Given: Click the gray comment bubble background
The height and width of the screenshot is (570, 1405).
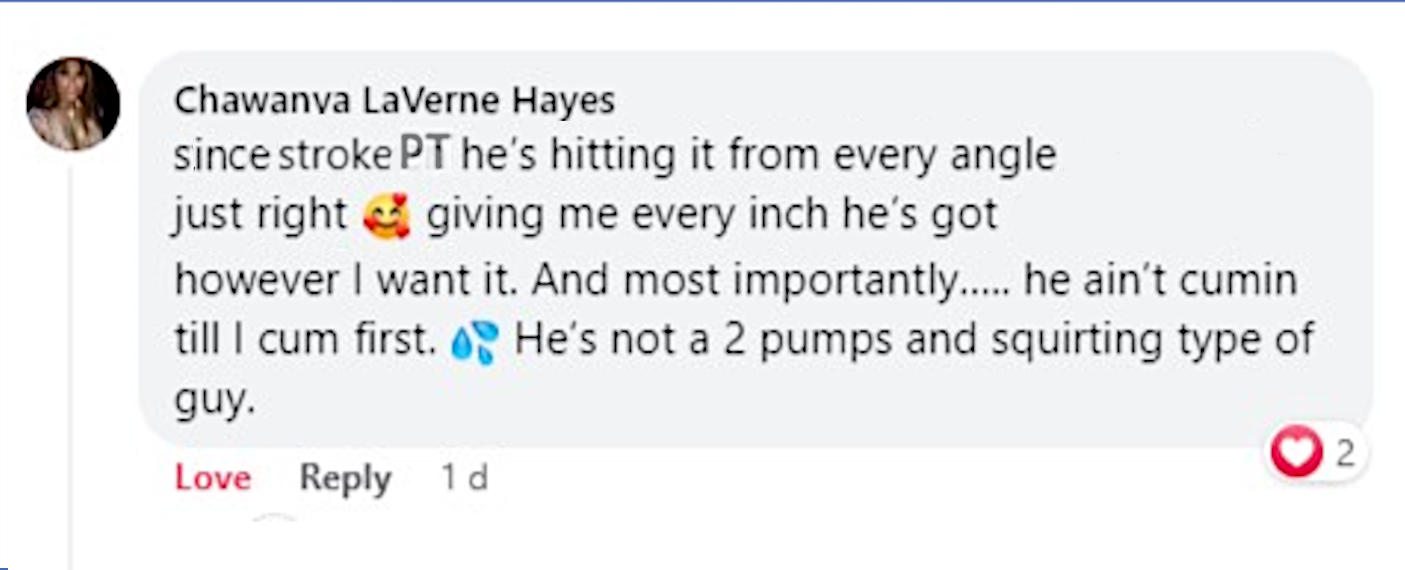Looking at the screenshot, I should [x=1150, y=180].
